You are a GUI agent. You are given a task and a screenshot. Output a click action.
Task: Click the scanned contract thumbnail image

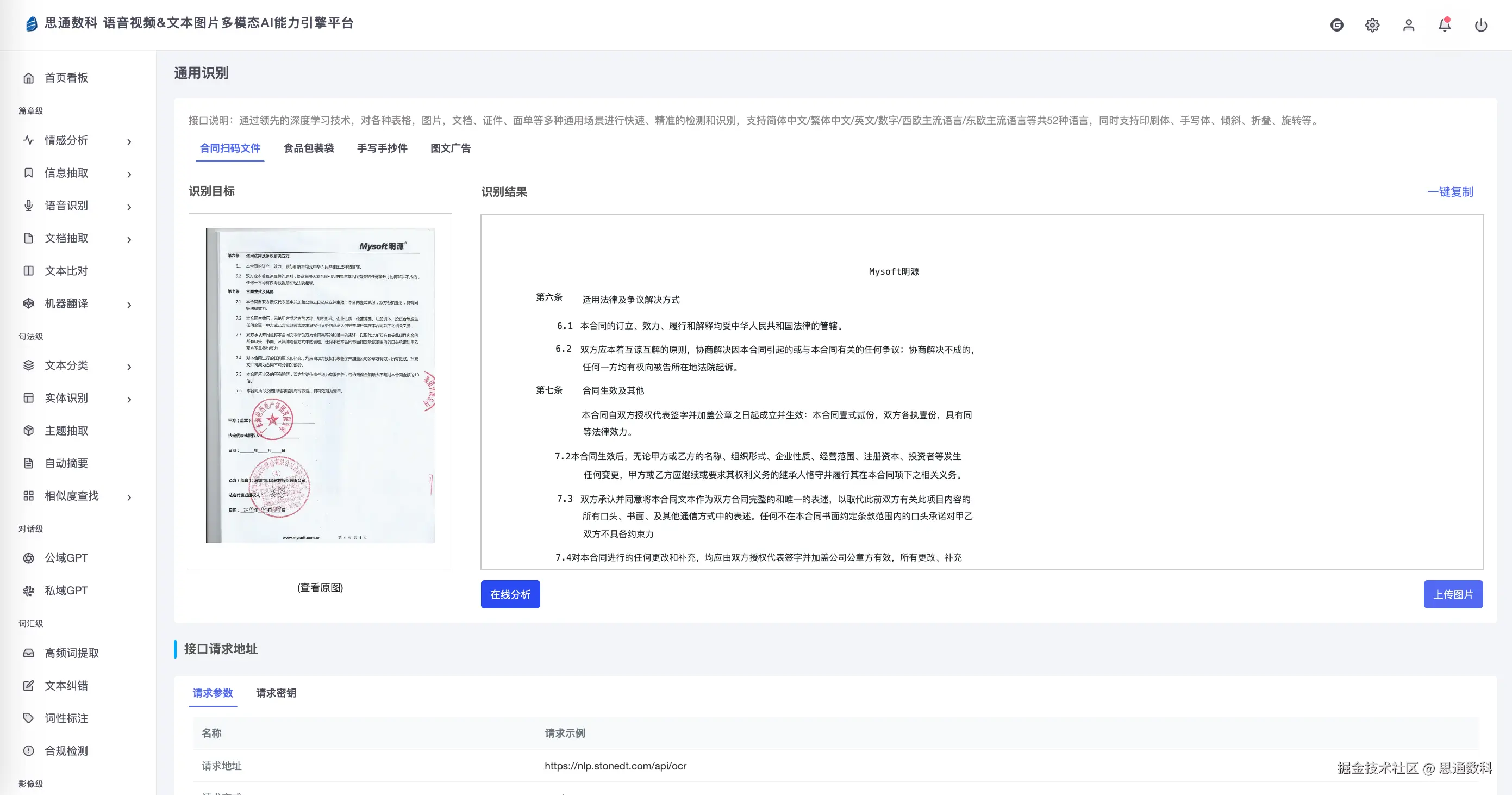321,385
